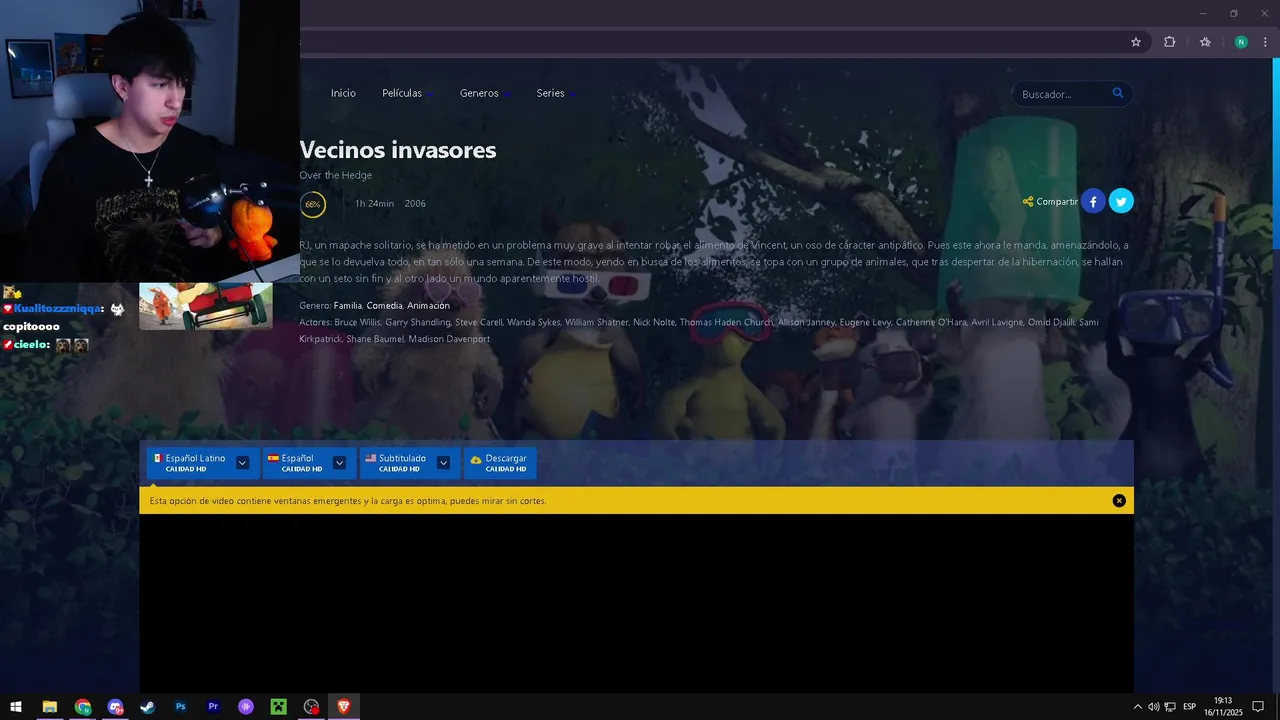The image size is (1280, 720).
Task: Open the browser extensions puzzle icon
Action: point(1169,42)
